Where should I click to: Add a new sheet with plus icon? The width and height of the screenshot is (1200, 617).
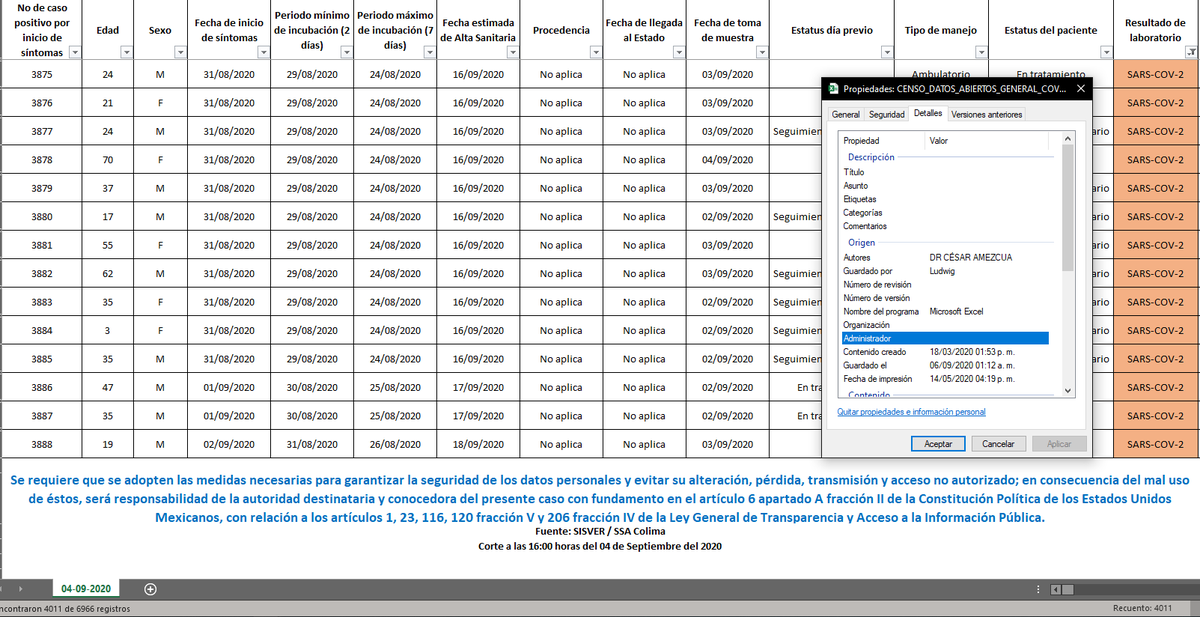pyautogui.click(x=149, y=589)
